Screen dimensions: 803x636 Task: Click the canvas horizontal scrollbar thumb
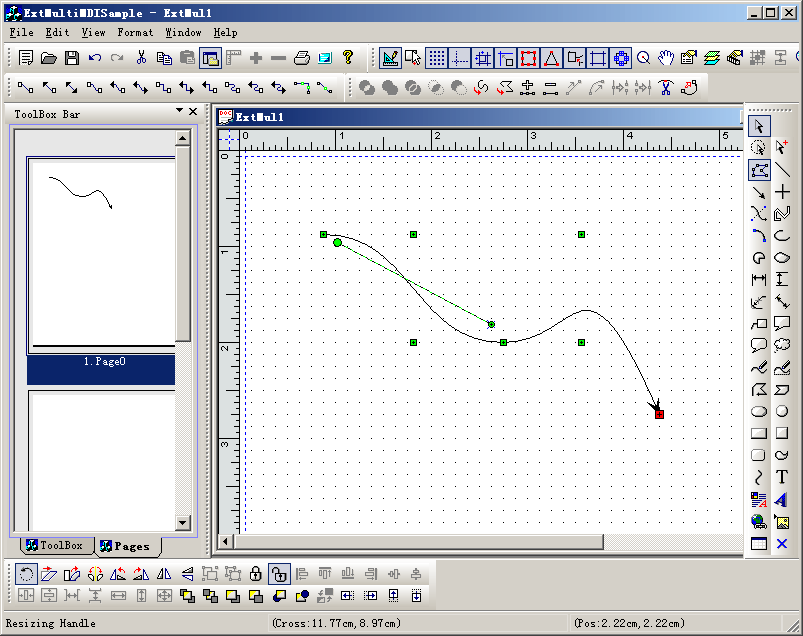pyautogui.click(x=418, y=541)
